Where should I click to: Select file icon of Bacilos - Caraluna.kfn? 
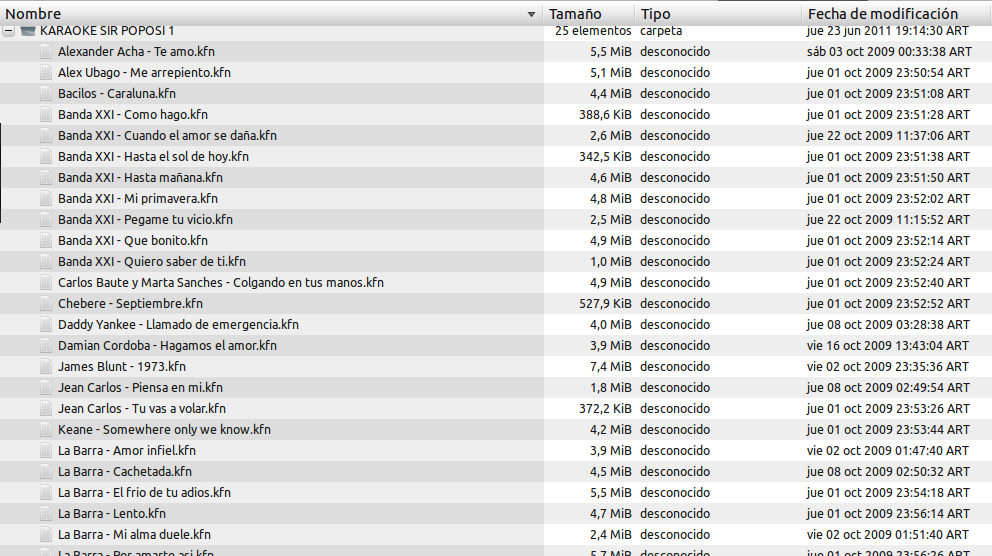pyautogui.click(x=46, y=94)
